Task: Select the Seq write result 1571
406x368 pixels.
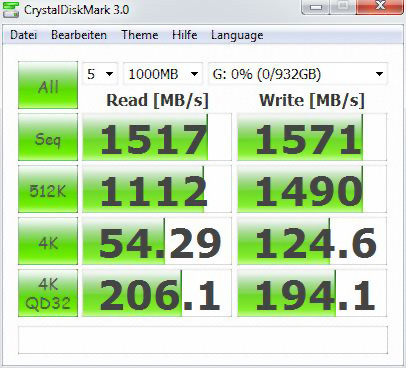Action: coord(312,137)
